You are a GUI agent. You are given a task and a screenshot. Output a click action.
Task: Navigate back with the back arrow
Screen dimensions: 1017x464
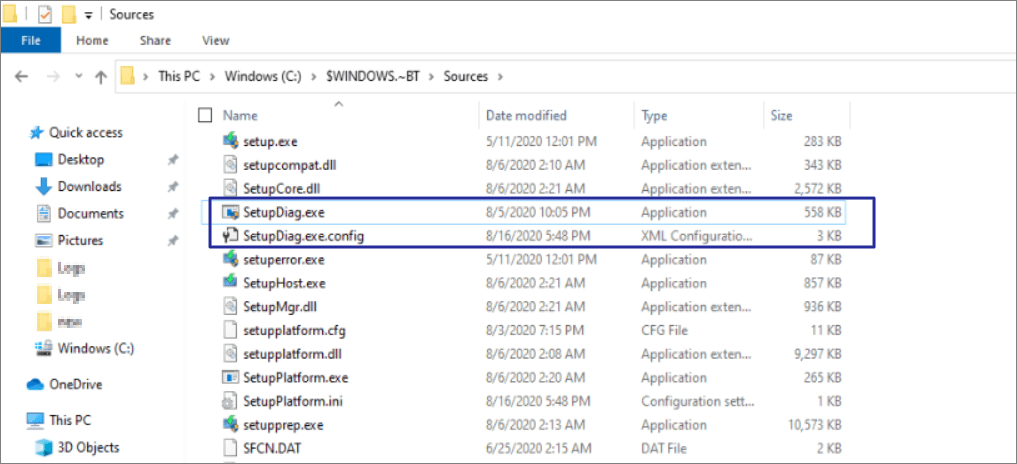[21, 77]
